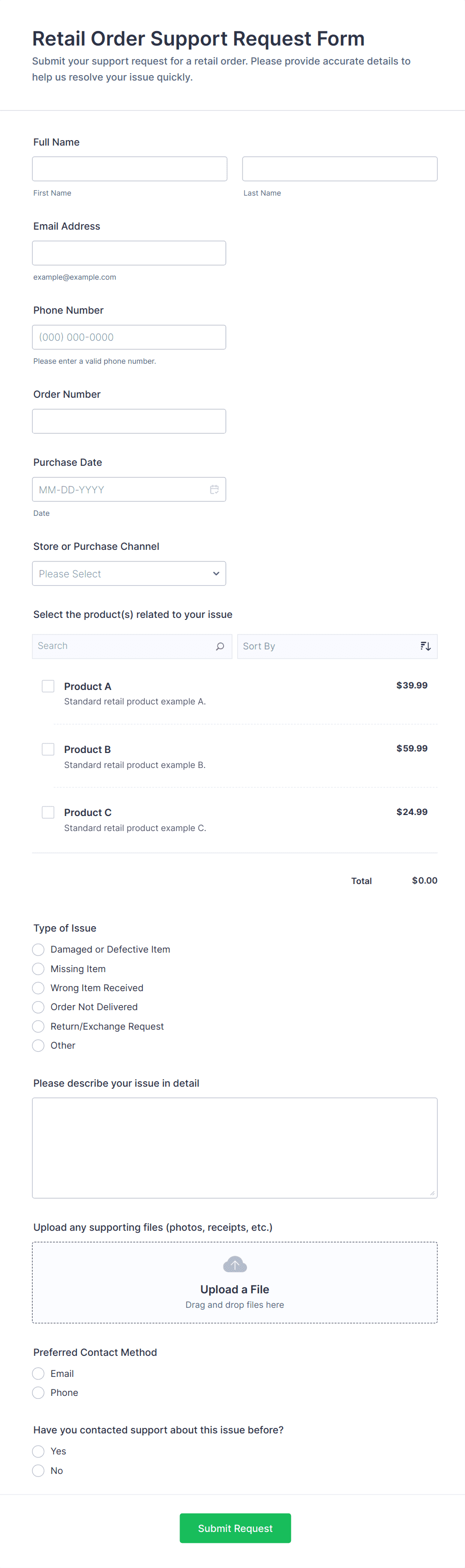Click the cloud upload icon

[x=234, y=1264]
